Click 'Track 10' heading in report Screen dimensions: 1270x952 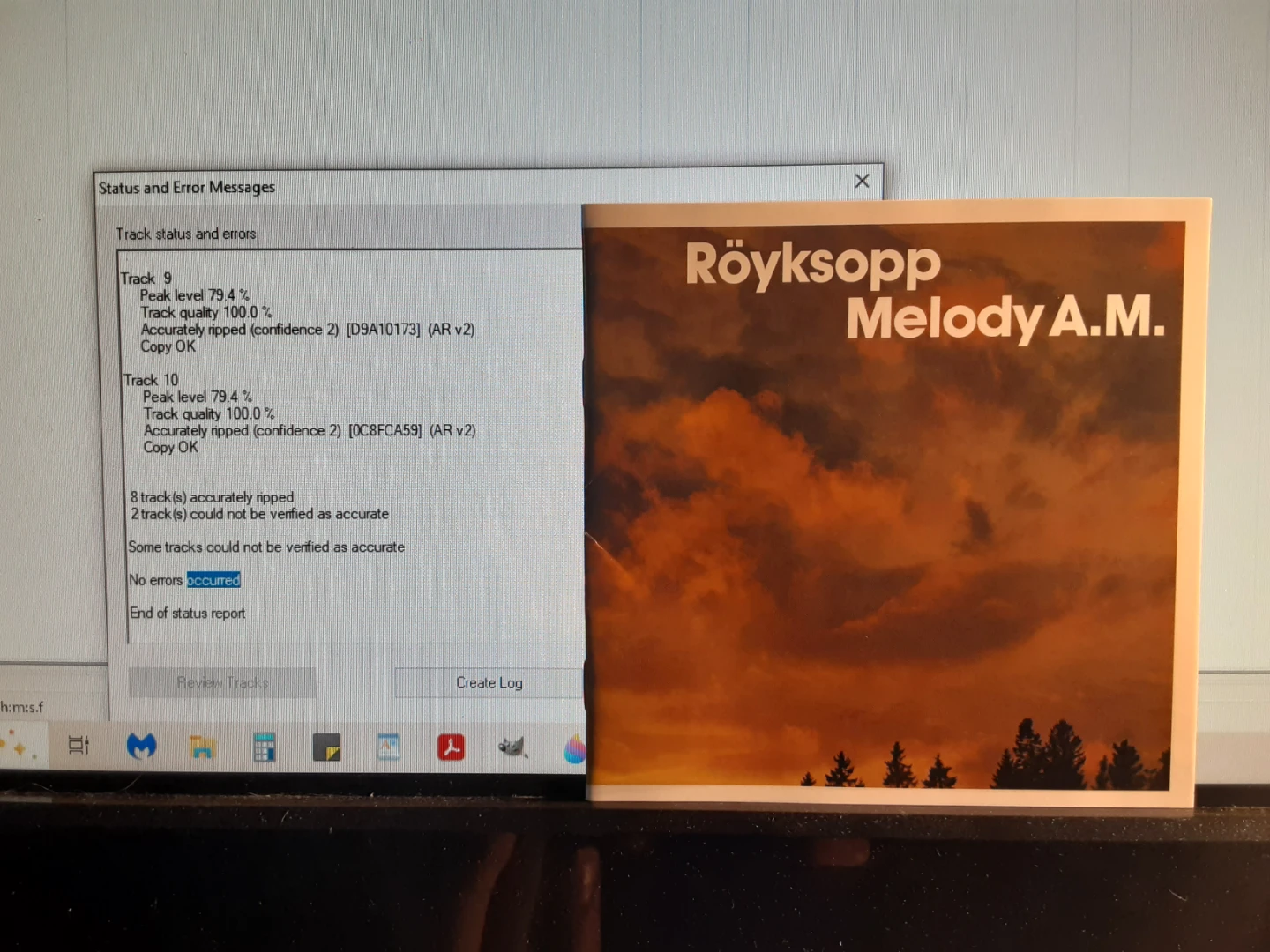click(151, 380)
